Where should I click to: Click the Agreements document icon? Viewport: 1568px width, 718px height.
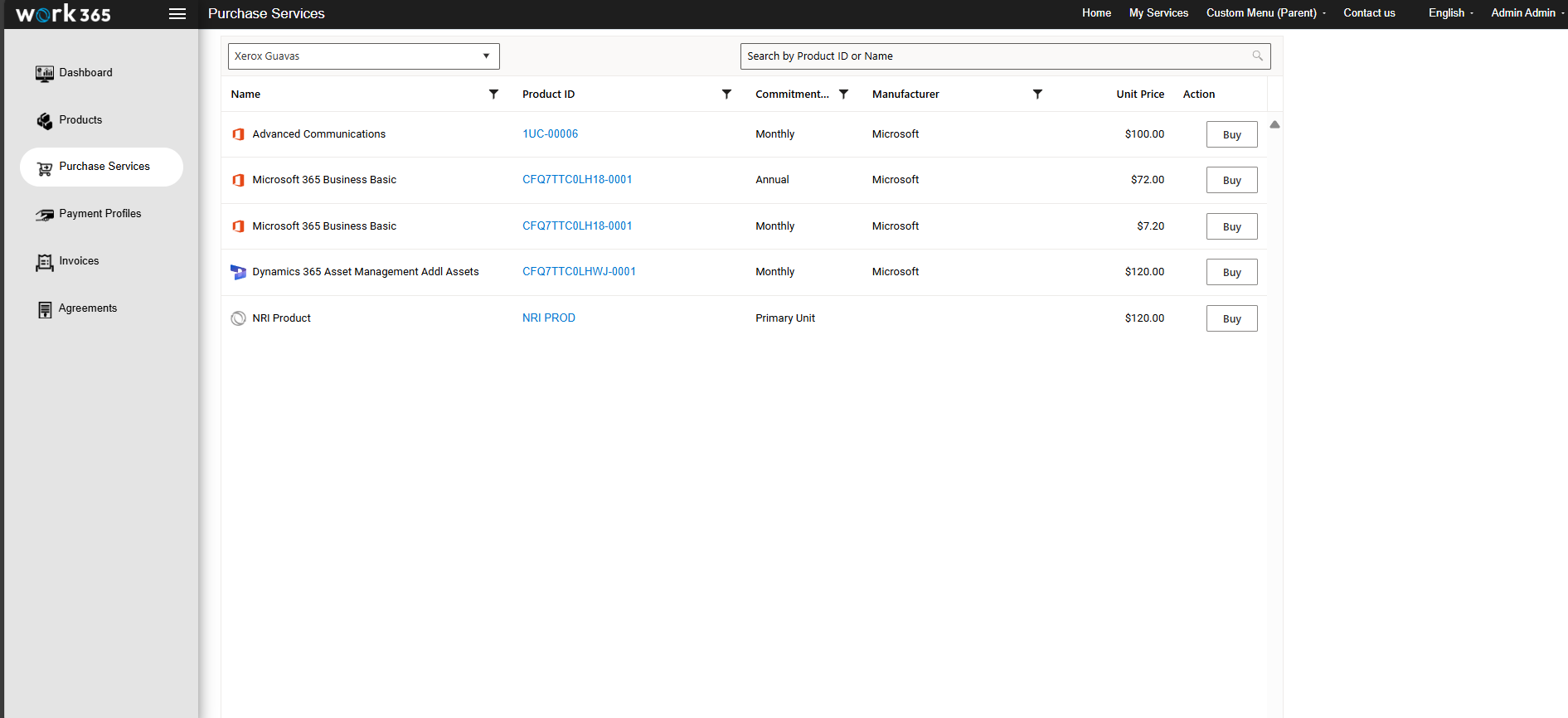click(44, 309)
